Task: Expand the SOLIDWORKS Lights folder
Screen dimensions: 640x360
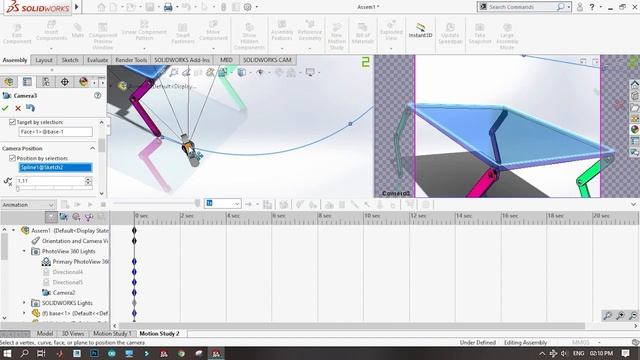Action: click(x=24, y=303)
